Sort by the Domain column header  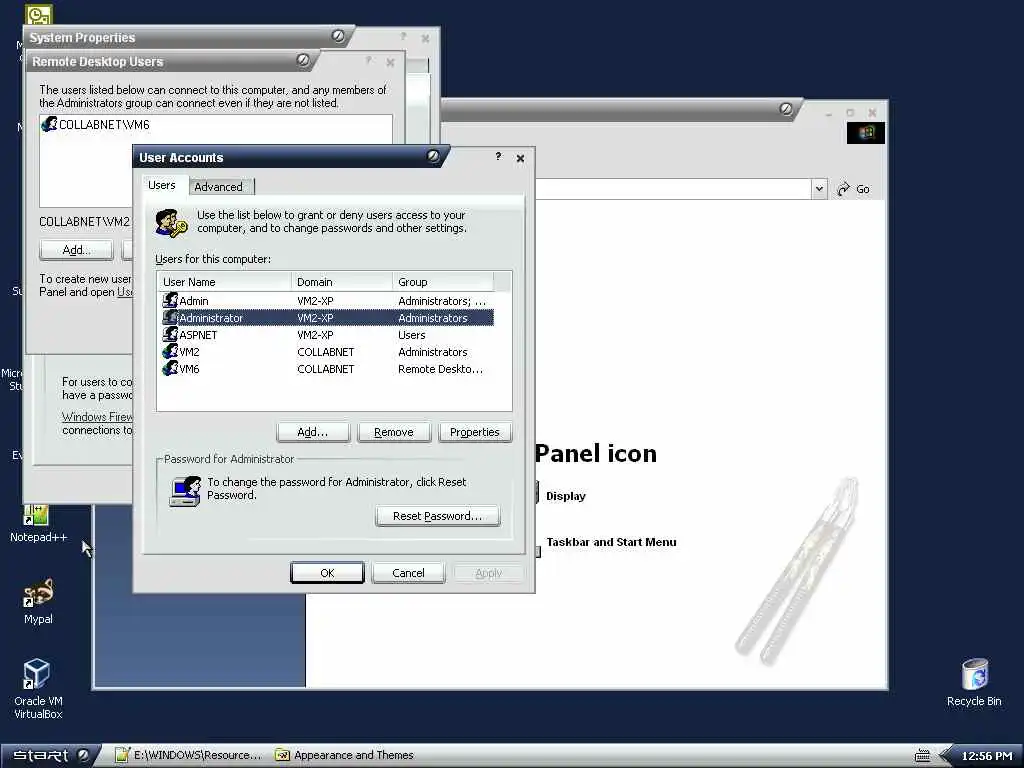[x=342, y=282]
